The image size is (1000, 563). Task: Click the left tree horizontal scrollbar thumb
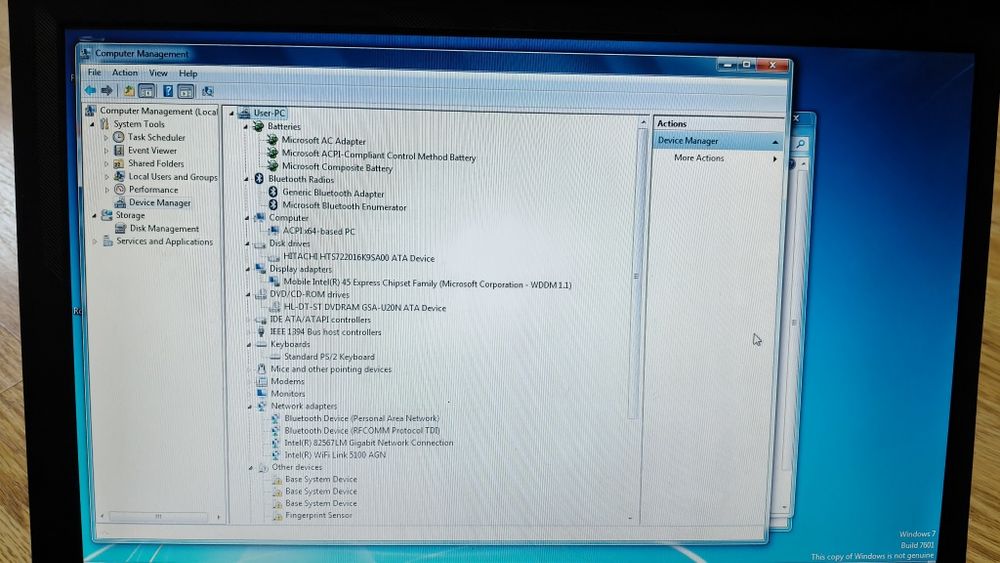pyautogui.click(x=158, y=516)
